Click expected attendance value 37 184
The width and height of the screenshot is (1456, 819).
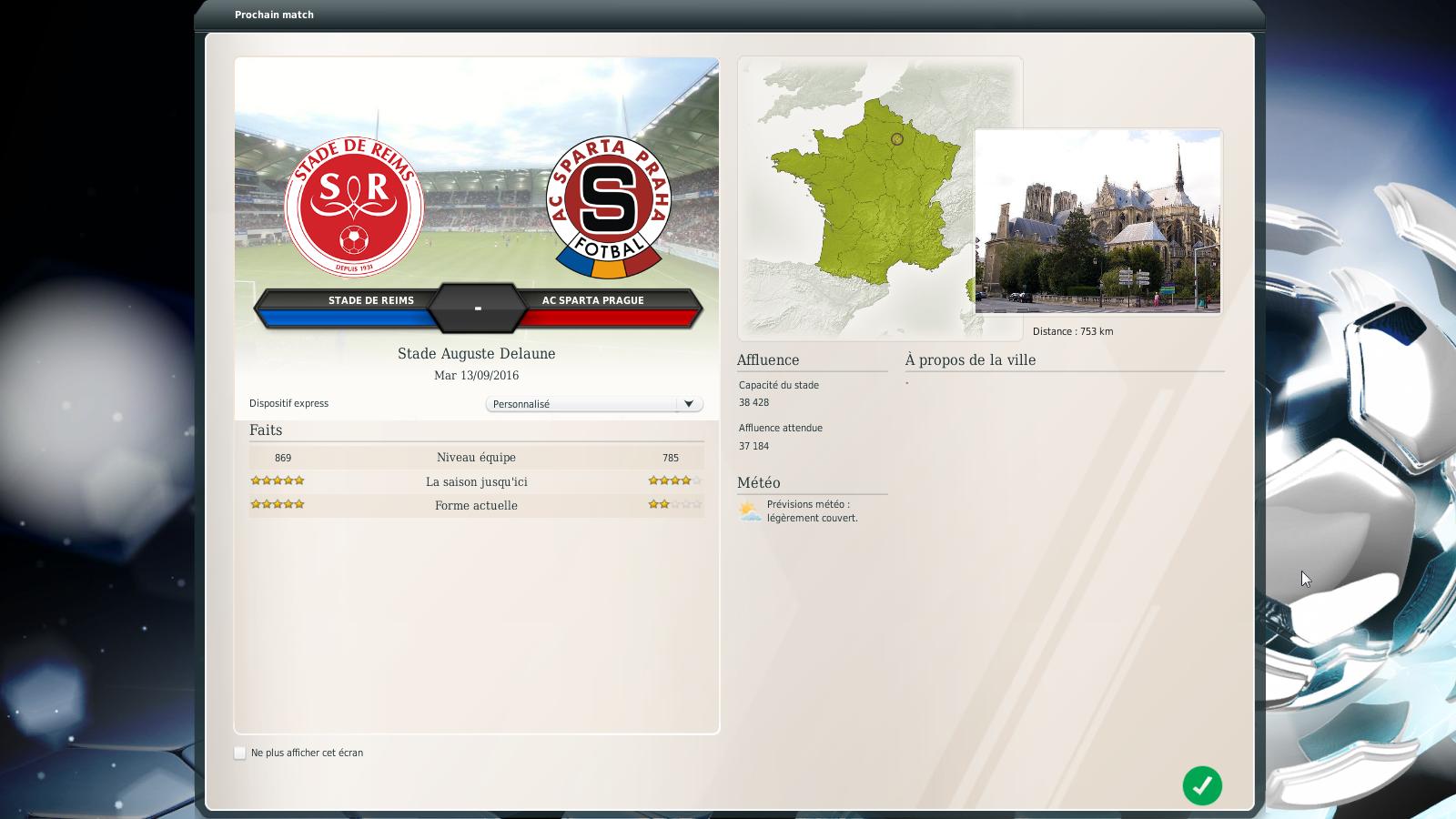click(754, 446)
